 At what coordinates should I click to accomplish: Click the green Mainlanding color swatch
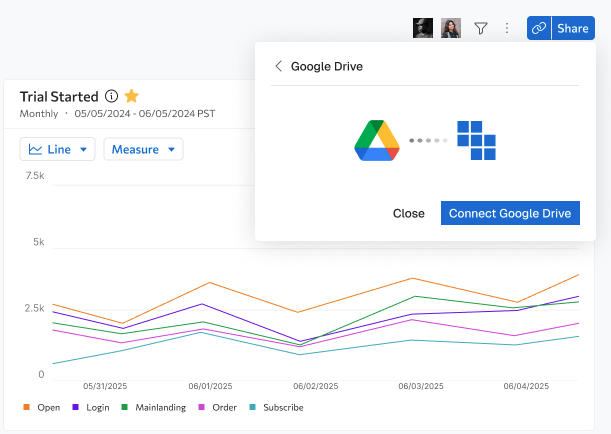[125, 407]
